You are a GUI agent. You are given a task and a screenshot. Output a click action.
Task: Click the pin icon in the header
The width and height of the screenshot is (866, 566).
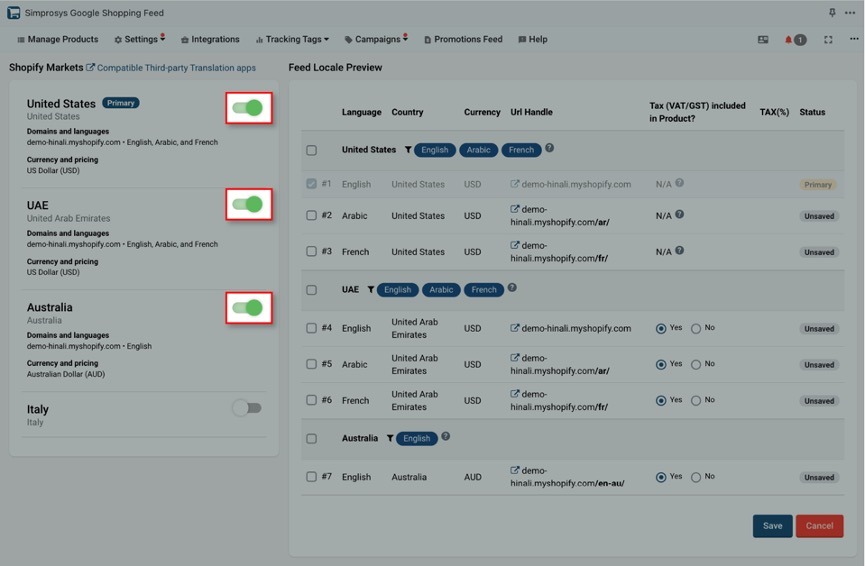point(832,12)
